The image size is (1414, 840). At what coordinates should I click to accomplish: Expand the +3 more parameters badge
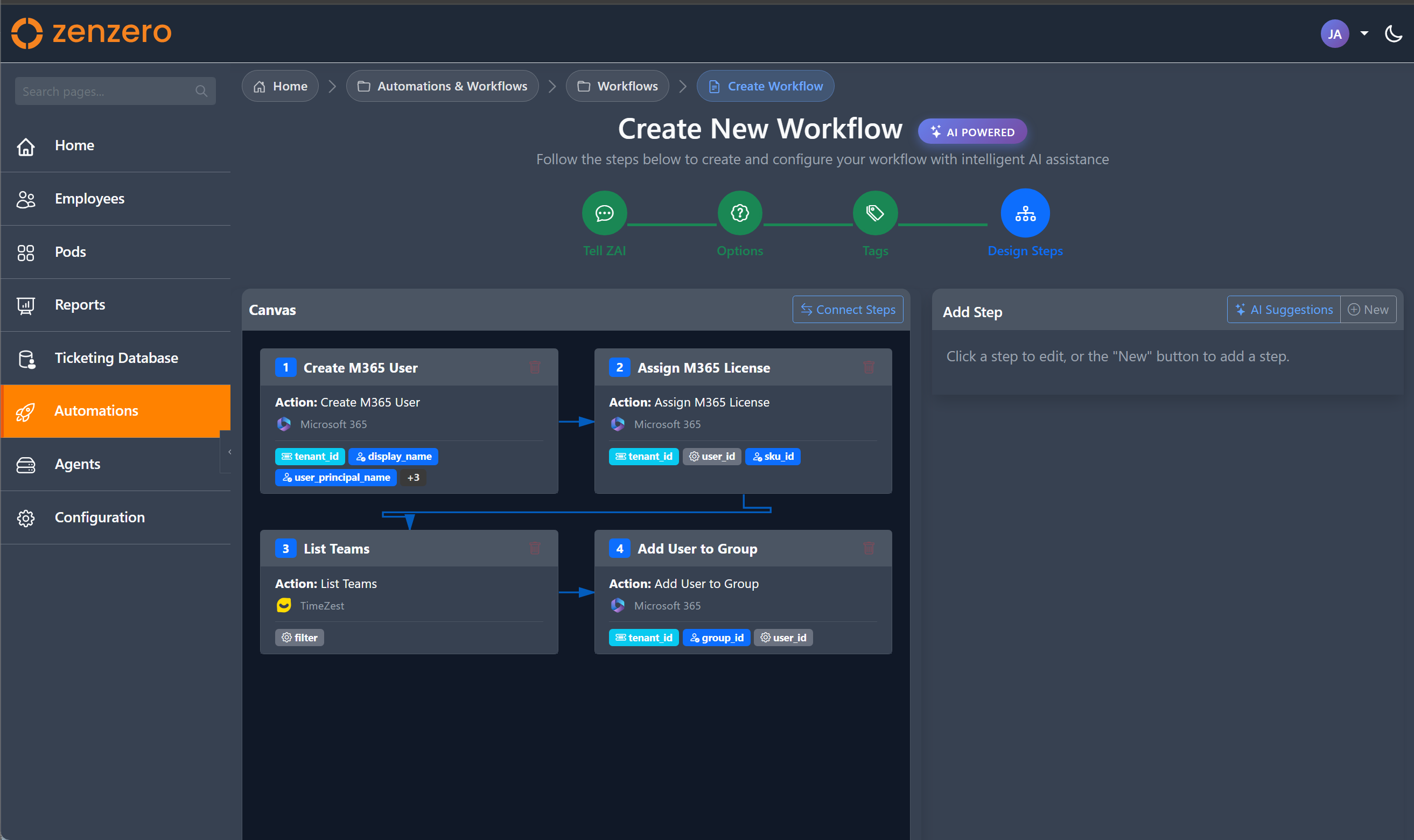coord(413,477)
